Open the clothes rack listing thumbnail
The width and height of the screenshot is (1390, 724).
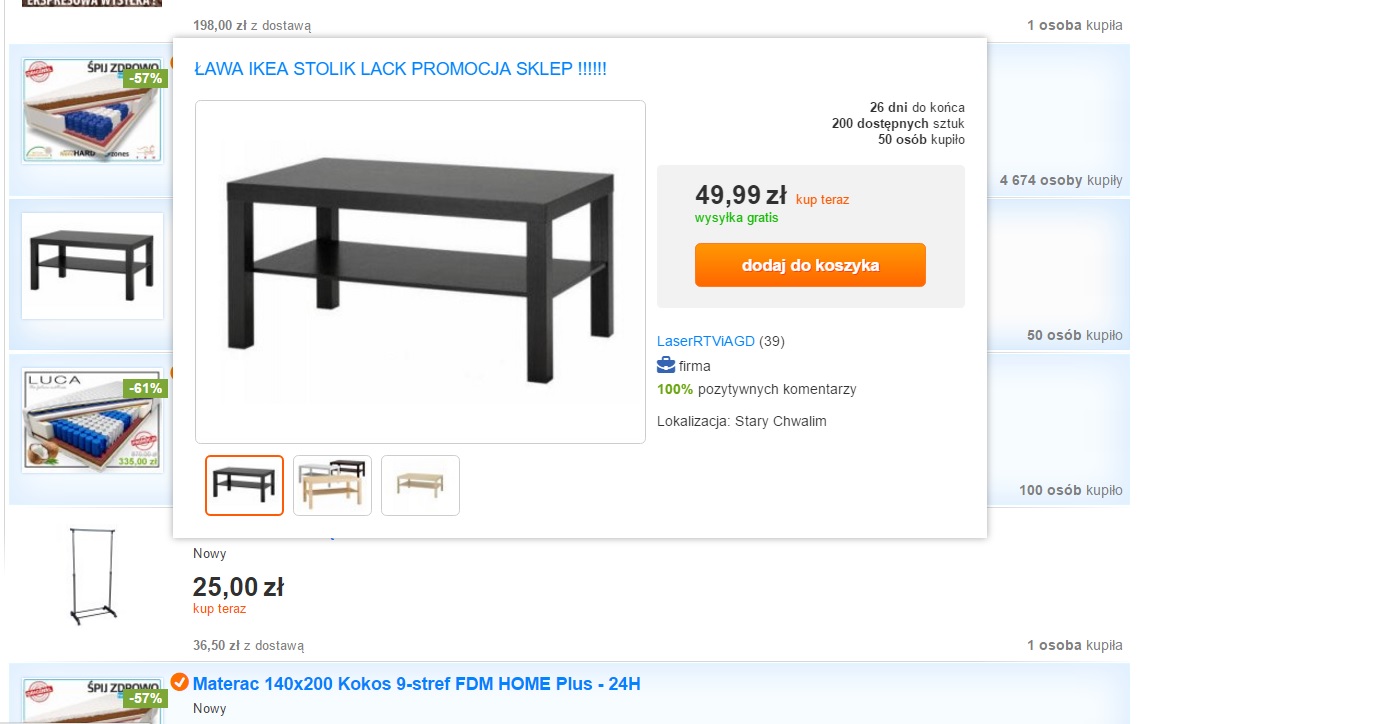click(x=91, y=576)
